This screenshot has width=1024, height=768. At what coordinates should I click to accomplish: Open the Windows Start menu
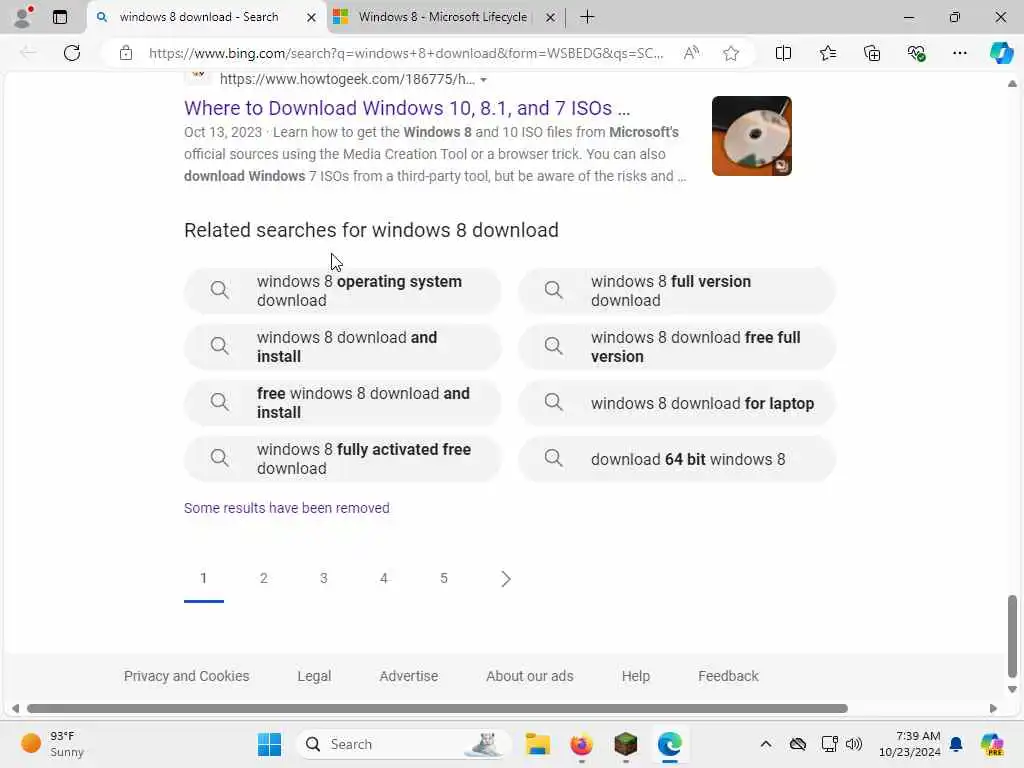tap(269, 744)
